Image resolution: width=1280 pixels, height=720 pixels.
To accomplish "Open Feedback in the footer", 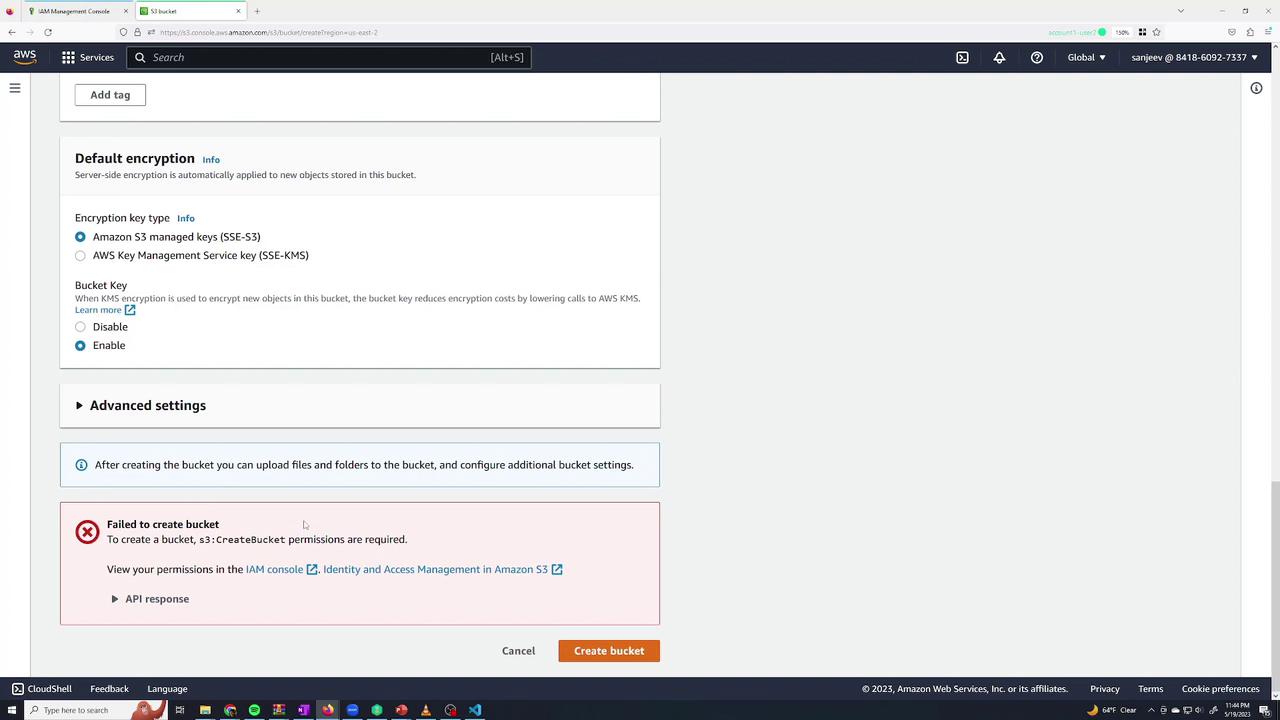I will (x=109, y=689).
